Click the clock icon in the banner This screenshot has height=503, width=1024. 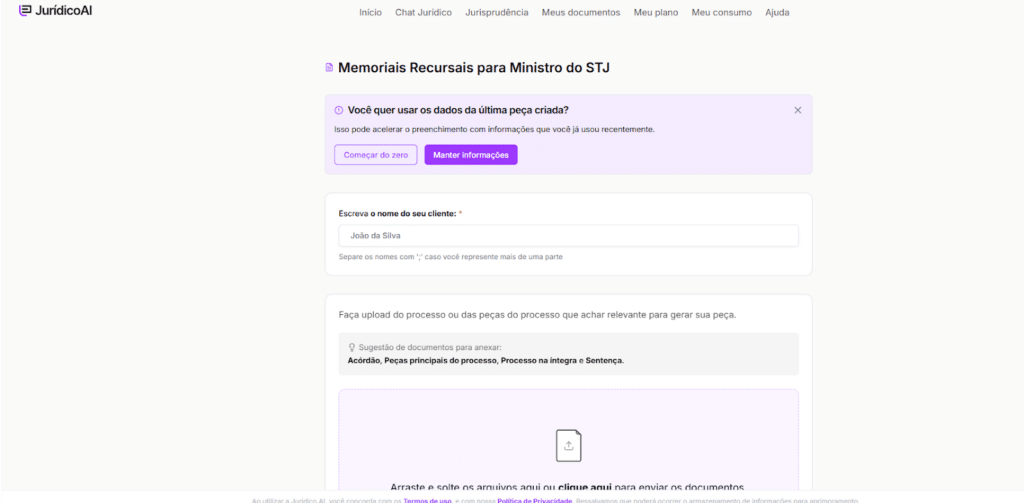(x=339, y=110)
